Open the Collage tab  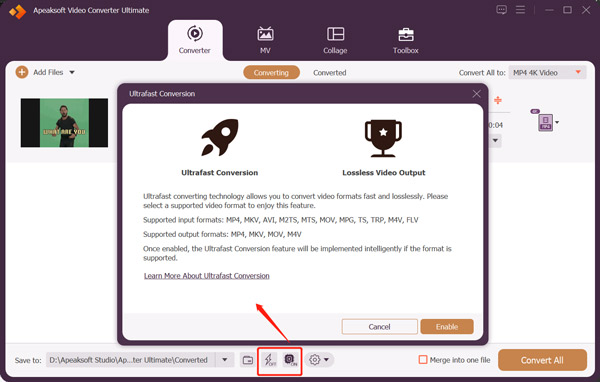point(335,40)
